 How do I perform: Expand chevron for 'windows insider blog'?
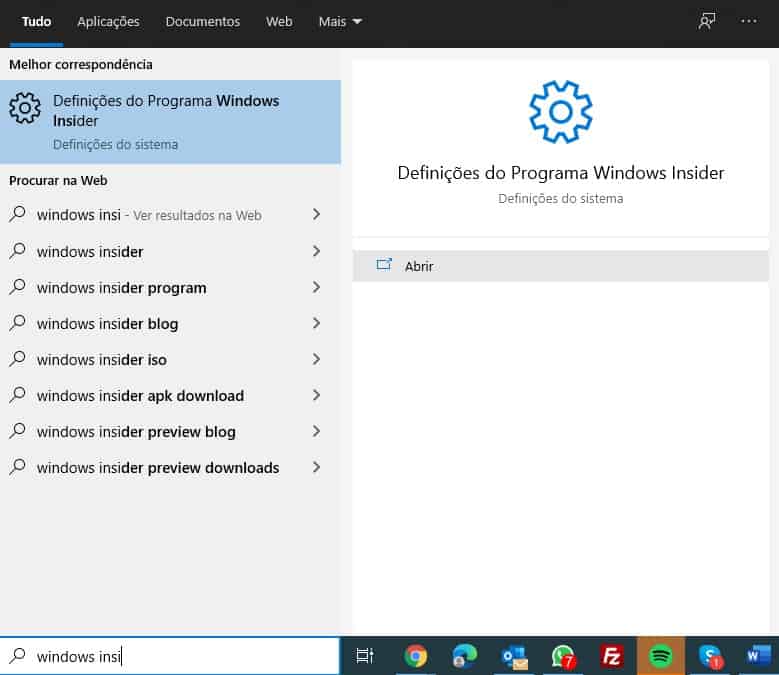pos(316,323)
